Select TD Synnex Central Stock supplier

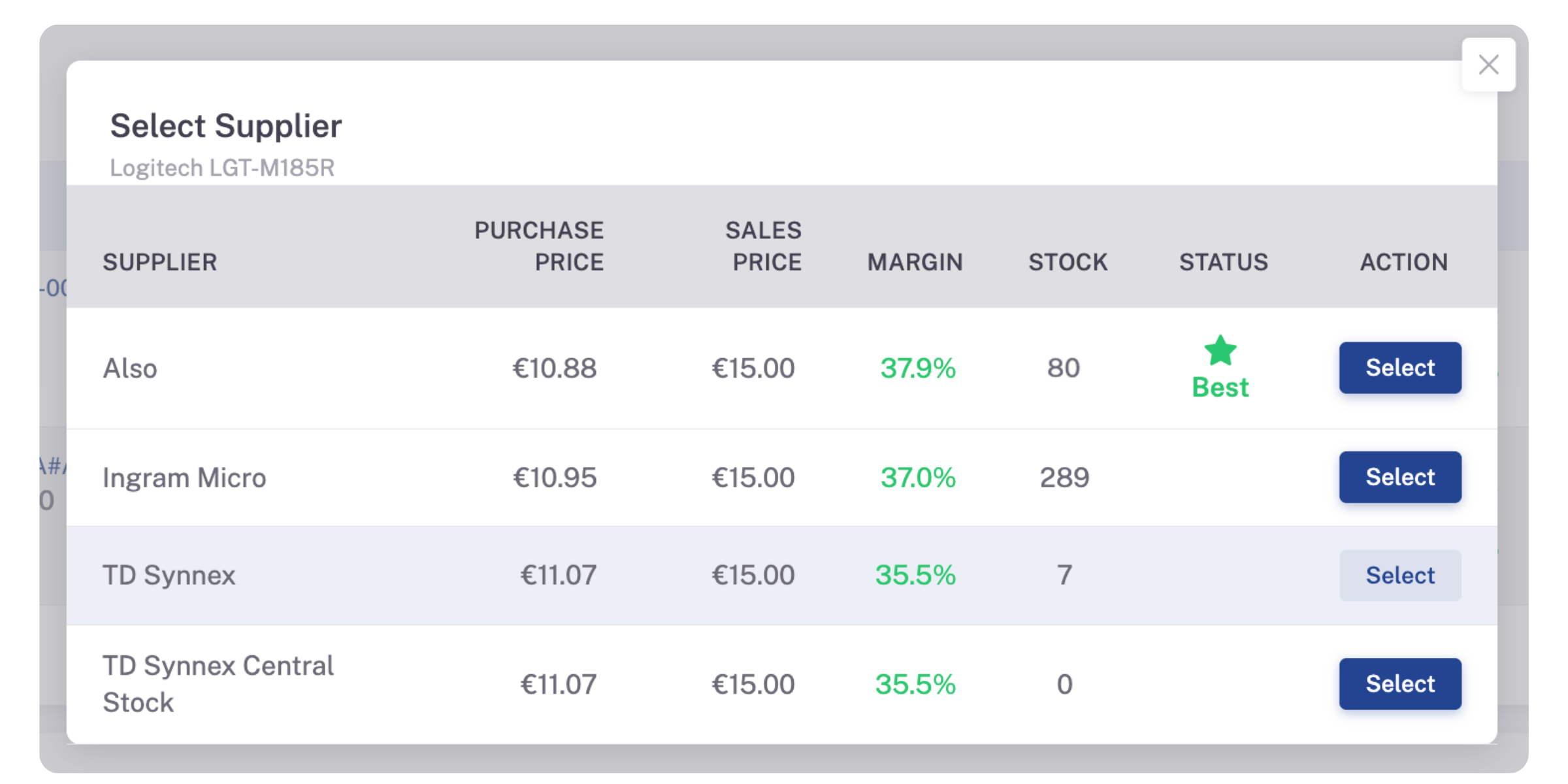coord(1400,684)
